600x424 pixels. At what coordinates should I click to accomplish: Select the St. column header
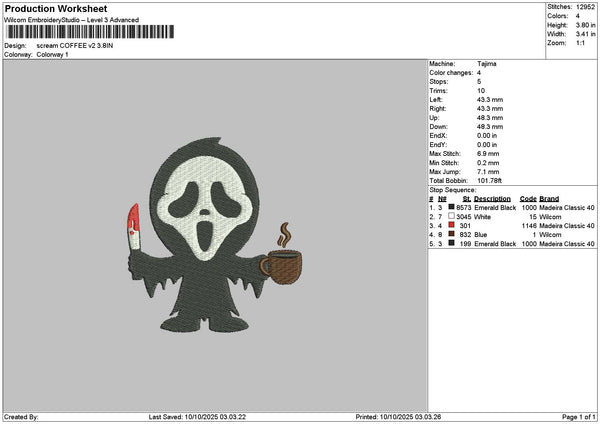pos(467,199)
